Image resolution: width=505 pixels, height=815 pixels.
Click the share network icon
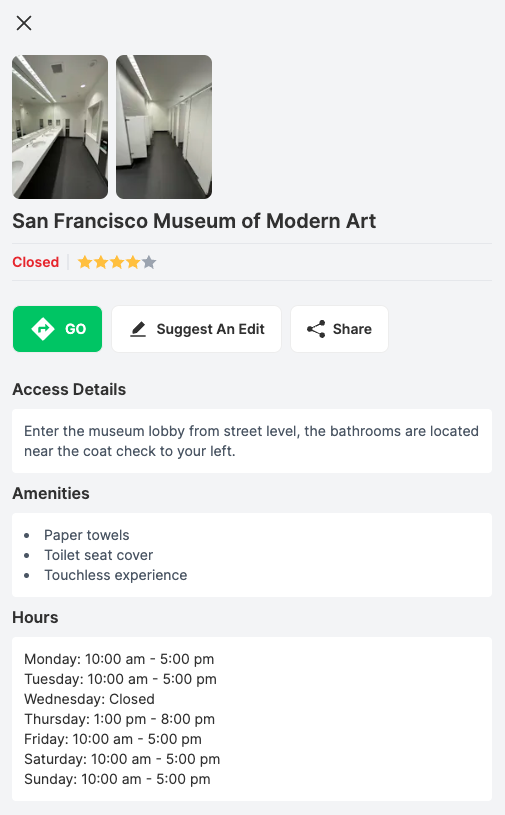tap(316, 329)
